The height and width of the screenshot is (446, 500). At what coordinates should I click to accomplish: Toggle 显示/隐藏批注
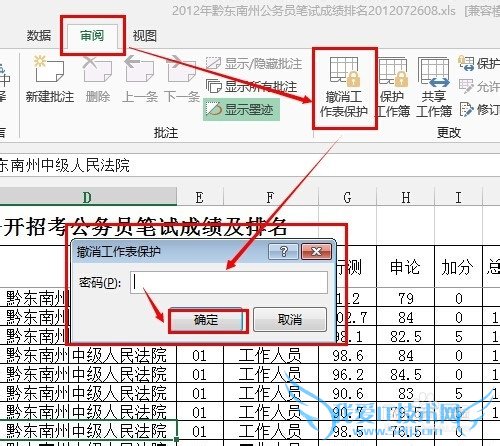tap(254, 63)
